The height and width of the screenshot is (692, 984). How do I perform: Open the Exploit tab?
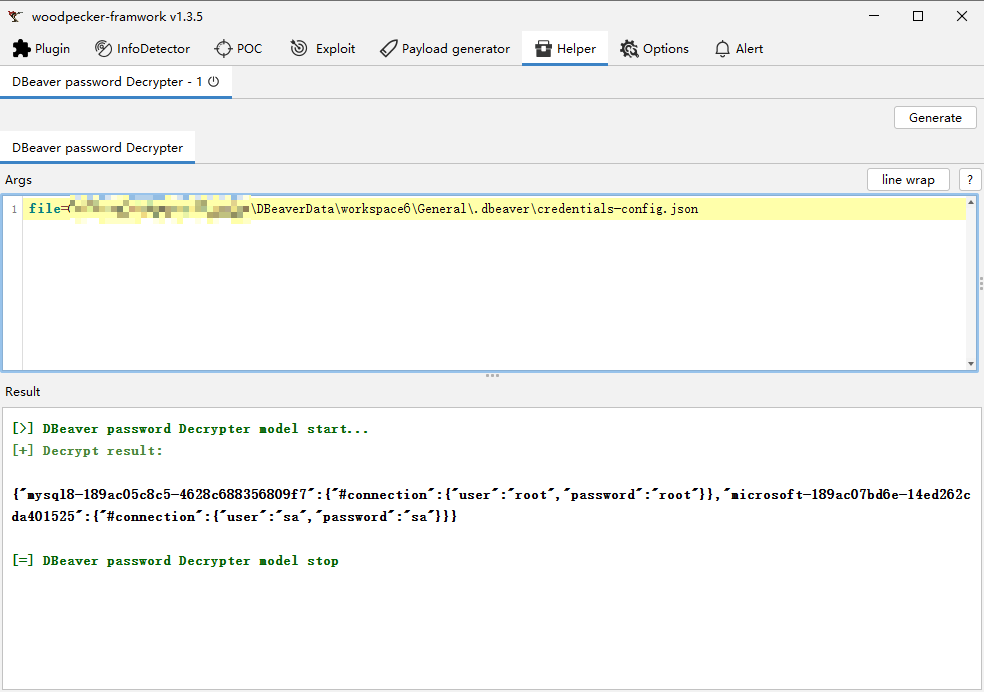tap(323, 48)
